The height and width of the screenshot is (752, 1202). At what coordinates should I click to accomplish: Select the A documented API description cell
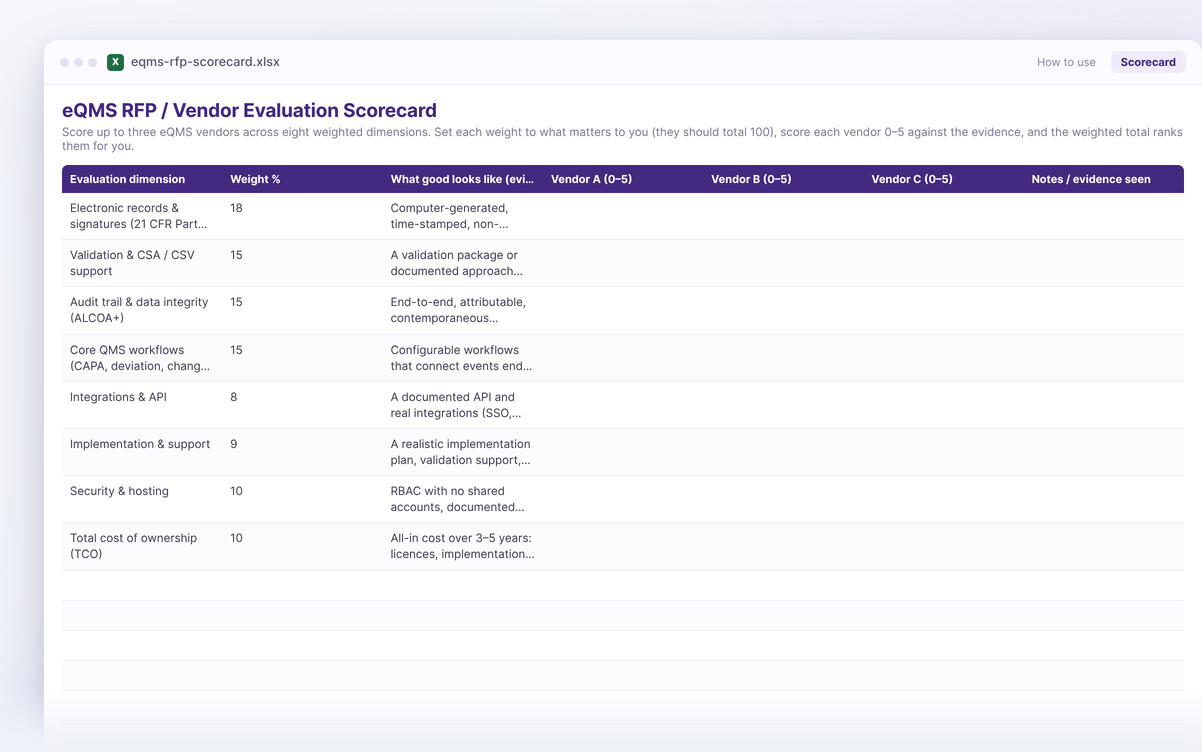point(463,405)
